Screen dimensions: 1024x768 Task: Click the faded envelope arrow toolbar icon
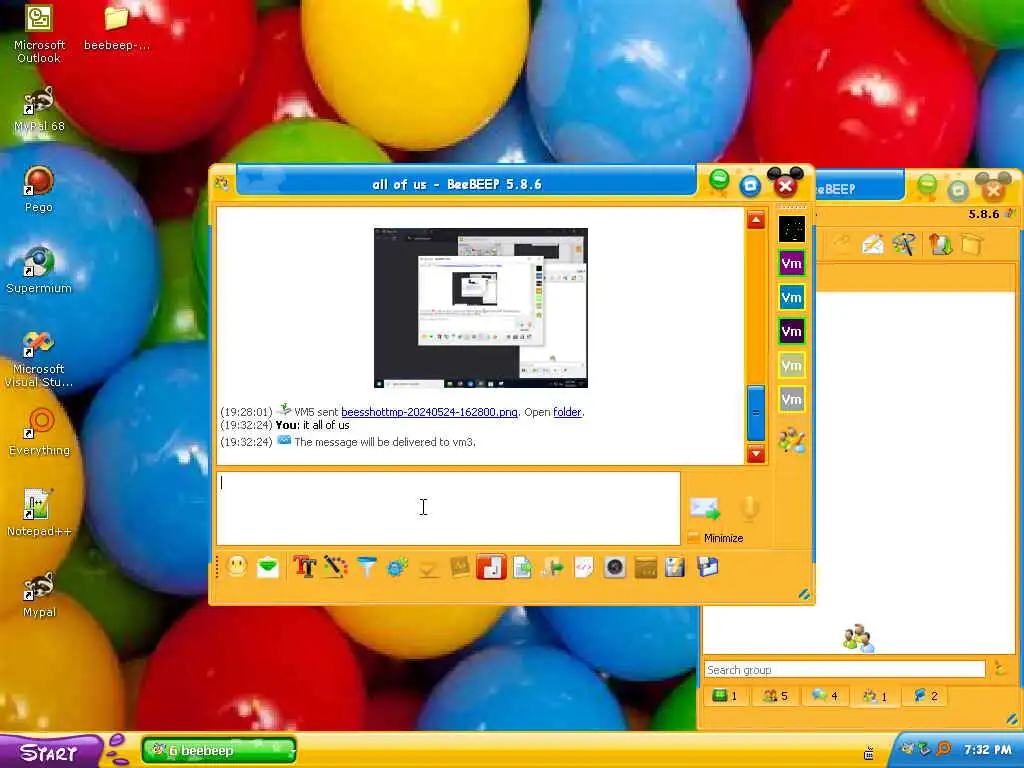coord(428,568)
